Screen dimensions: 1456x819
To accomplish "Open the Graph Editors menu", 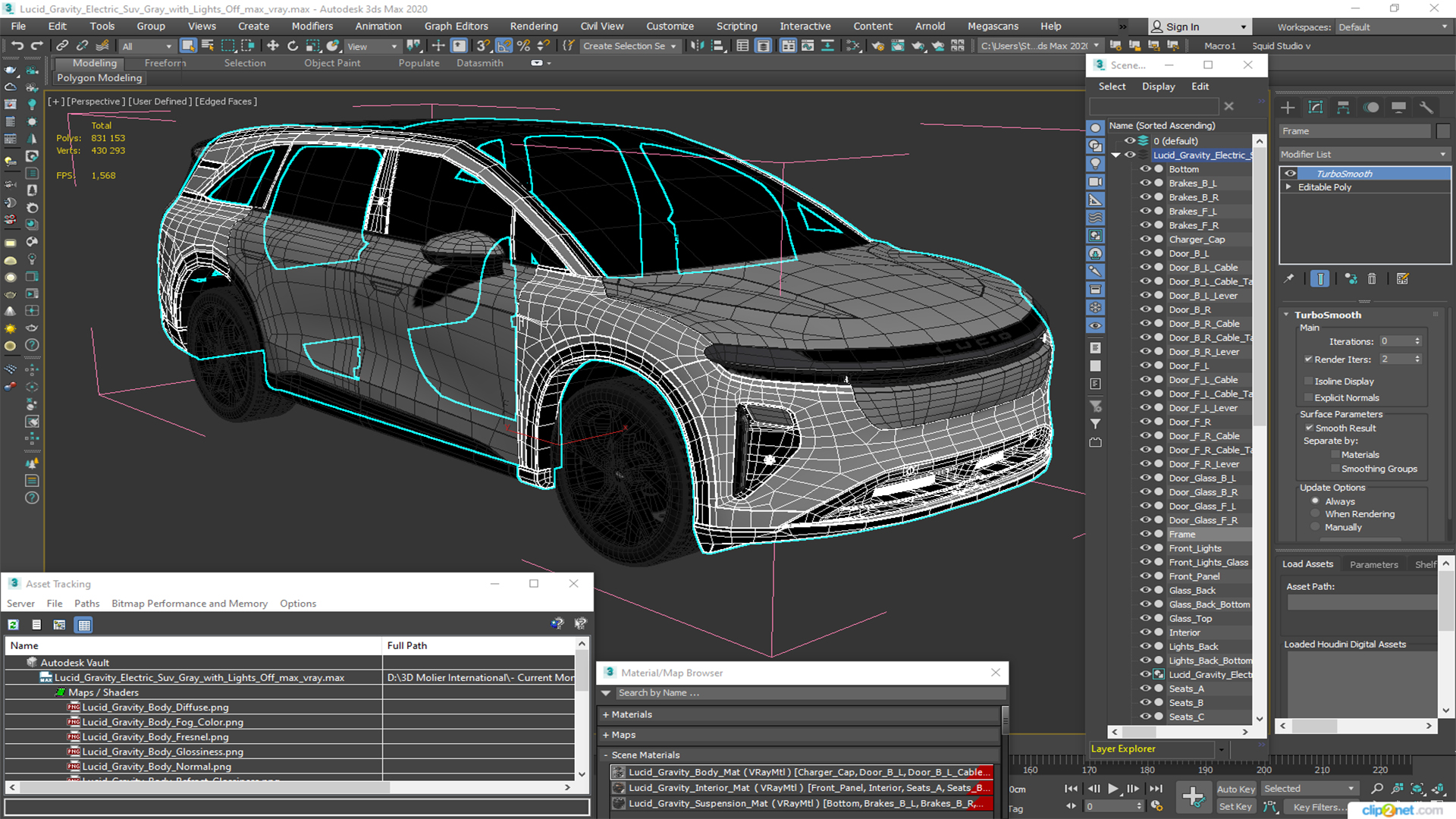I will coord(456,26).
